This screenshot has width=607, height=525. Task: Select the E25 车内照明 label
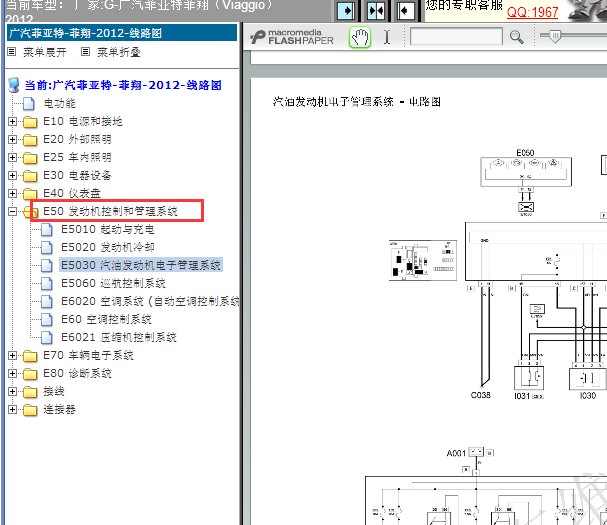click(77, 158)
